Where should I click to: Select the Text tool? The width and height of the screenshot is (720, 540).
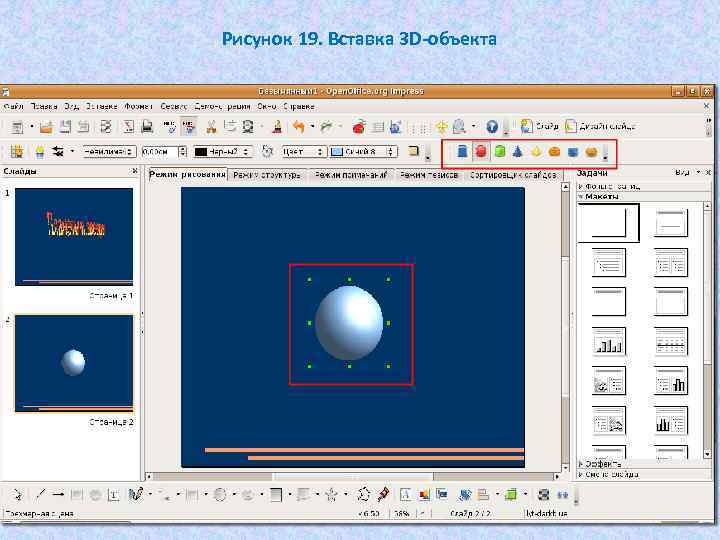point(113,495)
